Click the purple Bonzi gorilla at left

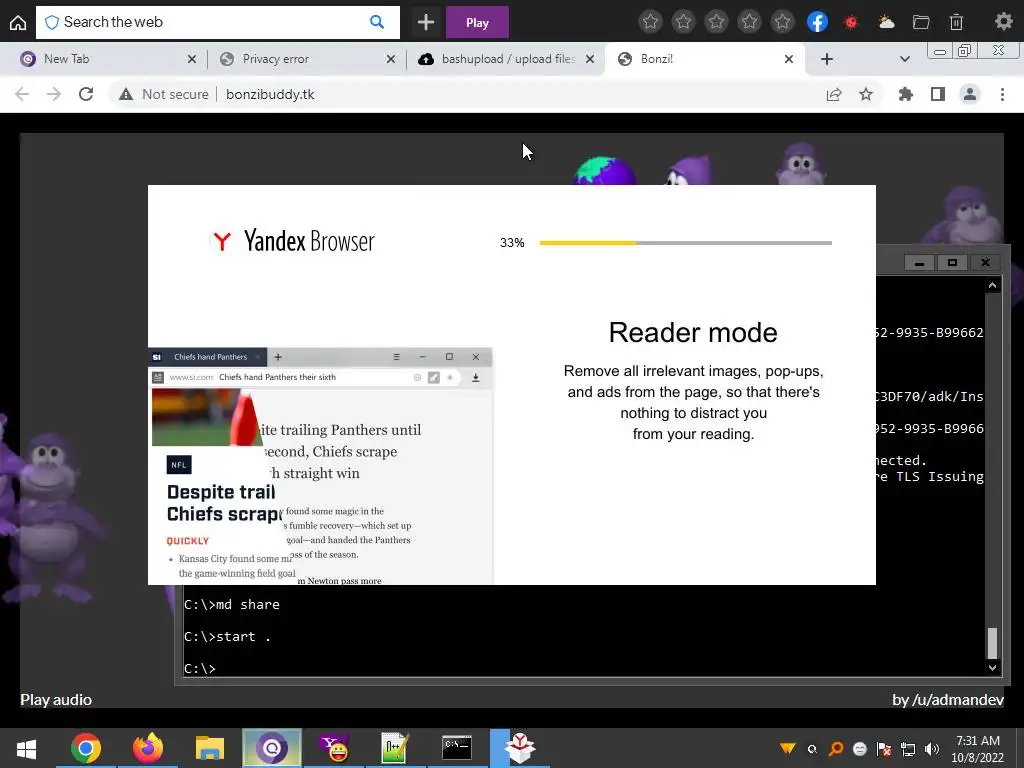click(49, 516)
